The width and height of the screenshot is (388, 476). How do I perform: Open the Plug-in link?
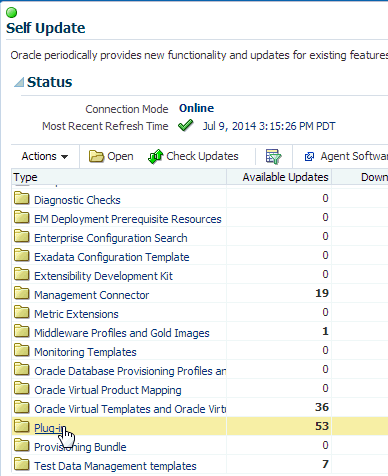point(50,428)
